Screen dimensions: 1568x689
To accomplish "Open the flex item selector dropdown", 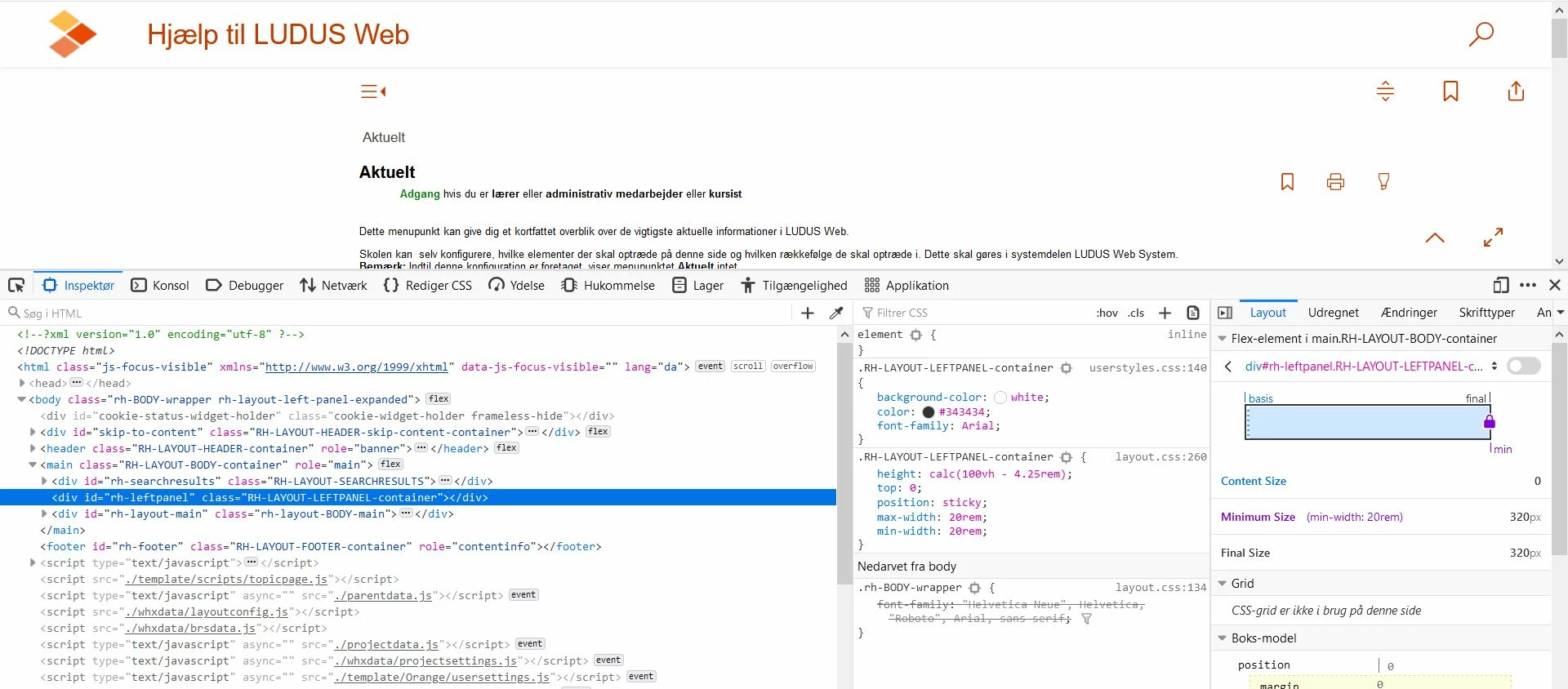I will pos(1494,367).
